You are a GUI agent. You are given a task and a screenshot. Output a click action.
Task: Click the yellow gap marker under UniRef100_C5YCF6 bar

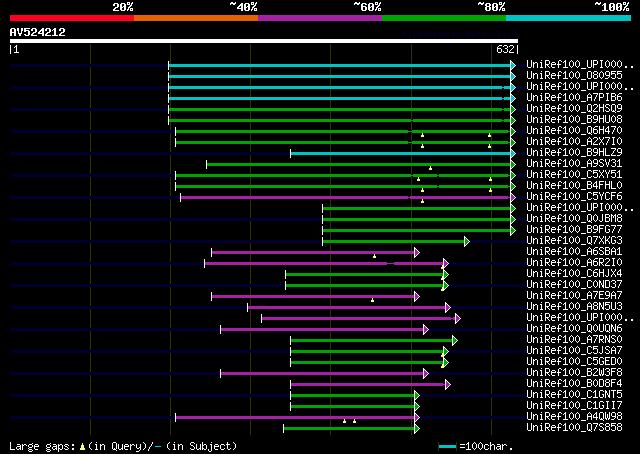click(422, 201)
